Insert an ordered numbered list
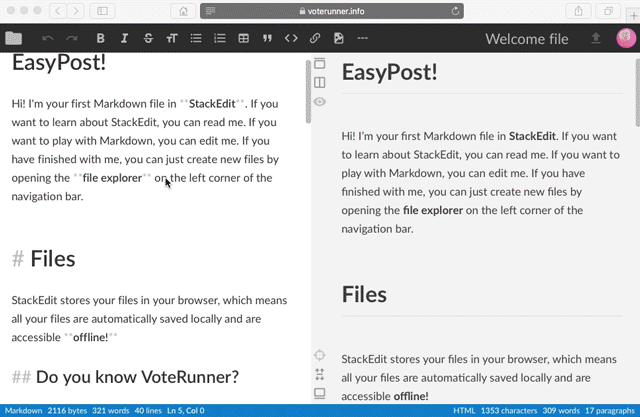This screenshot has height=417, width=640. coord(220,38)
